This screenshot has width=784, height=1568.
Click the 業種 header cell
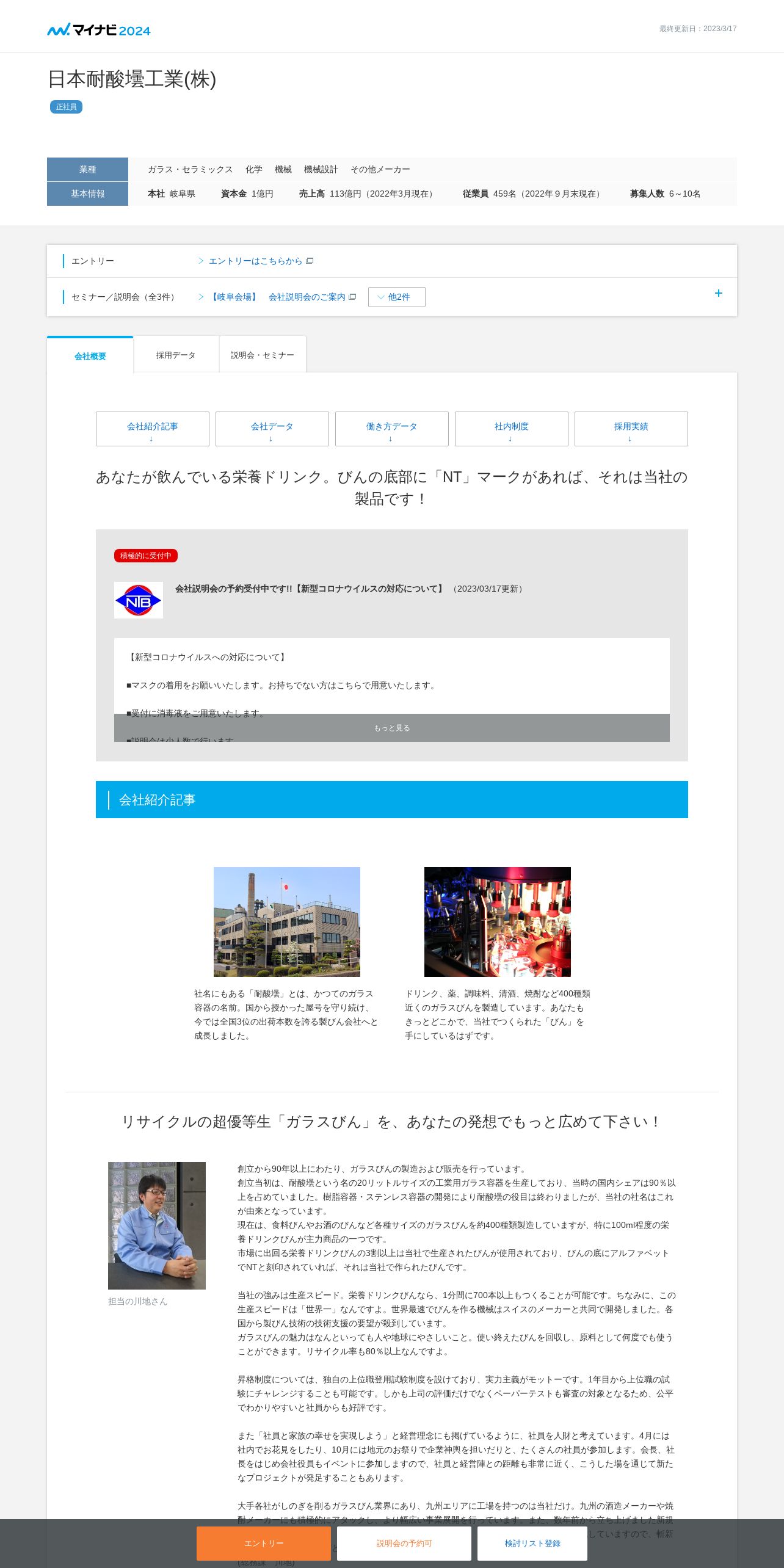pyautogui.click(x=87, y=169)
